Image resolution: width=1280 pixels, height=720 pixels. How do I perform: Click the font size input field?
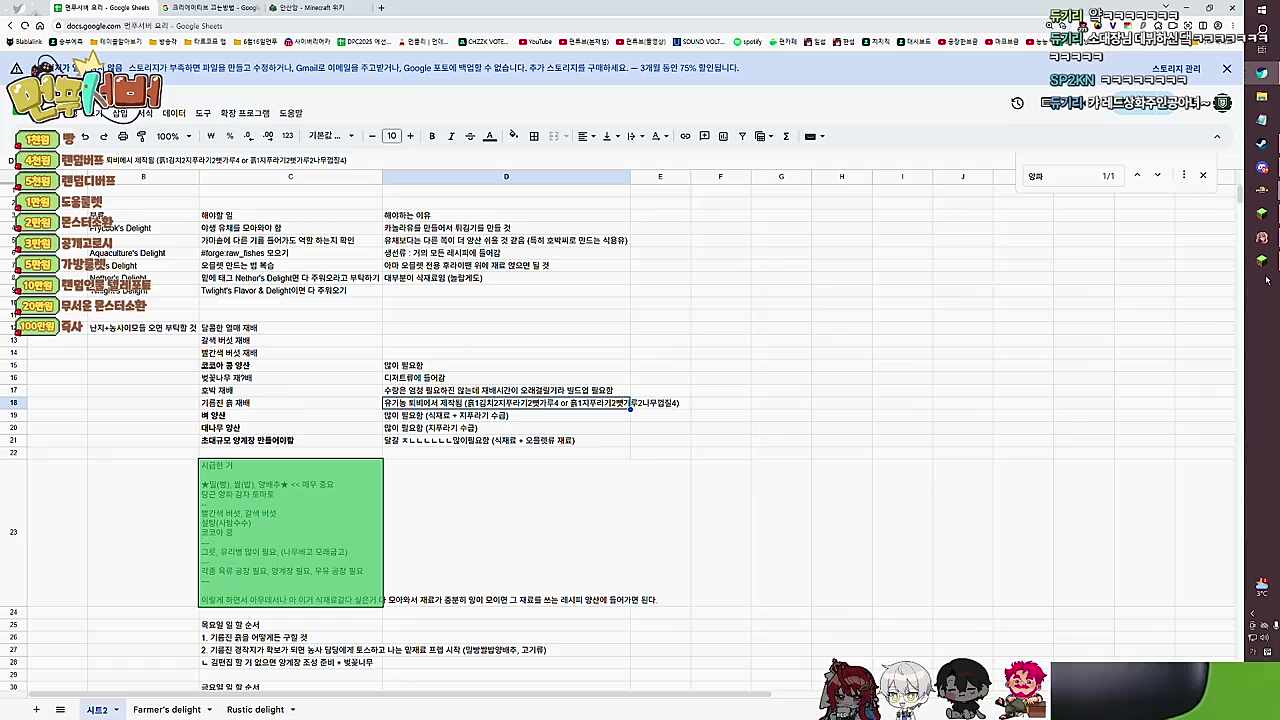[391, 136]
